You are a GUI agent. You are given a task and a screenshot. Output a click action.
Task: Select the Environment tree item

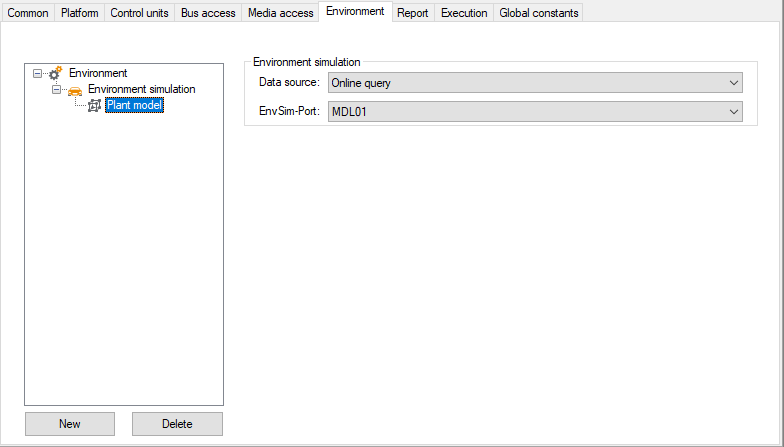pyautogui.click(x=98, y=73)
